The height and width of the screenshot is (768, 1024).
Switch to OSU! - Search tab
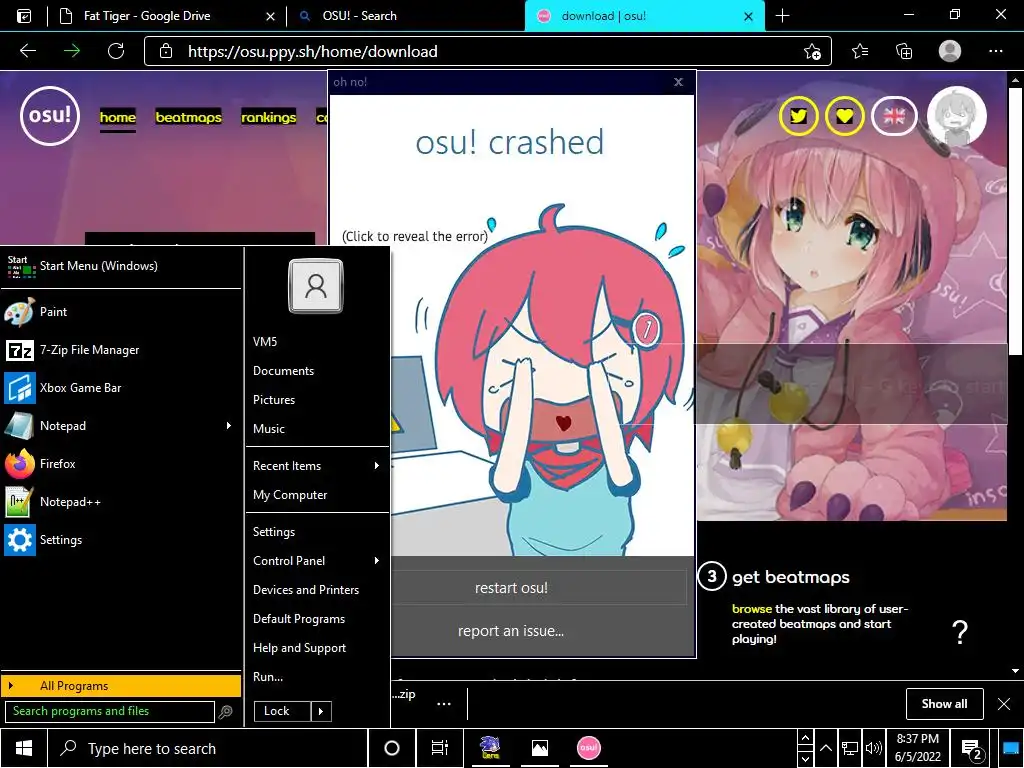pyautogui.click(x=405, y=16)
